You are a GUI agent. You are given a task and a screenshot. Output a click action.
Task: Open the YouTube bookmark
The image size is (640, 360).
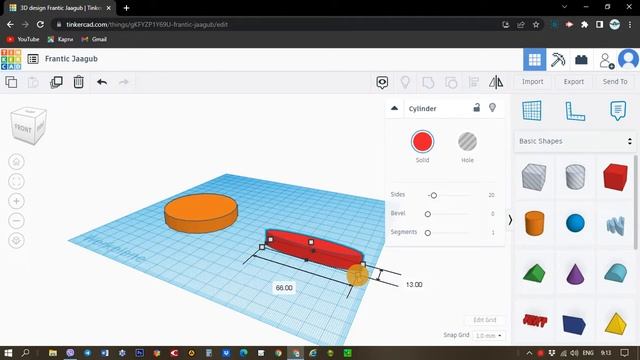[23, 39]
